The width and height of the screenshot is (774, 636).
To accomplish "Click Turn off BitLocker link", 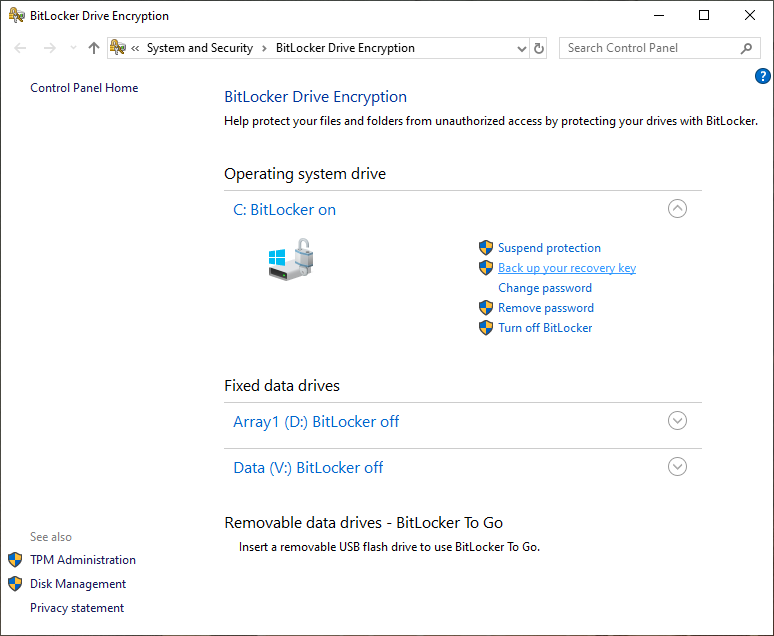I will click(x=545, y=328).
